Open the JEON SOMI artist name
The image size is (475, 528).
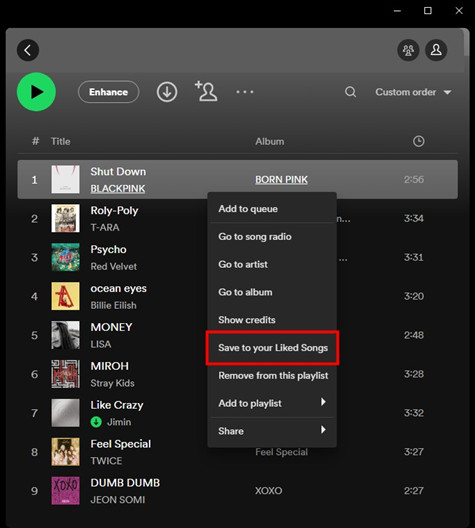pyautogui.click(x=118, y=500)
